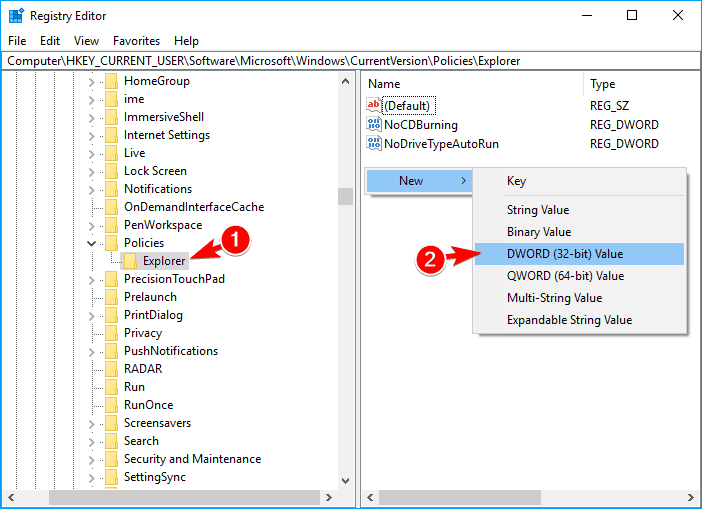Choose DWORD (32-bit) Value from submenu
Screen dimensions: 702x509
click(x=579, y=254)
